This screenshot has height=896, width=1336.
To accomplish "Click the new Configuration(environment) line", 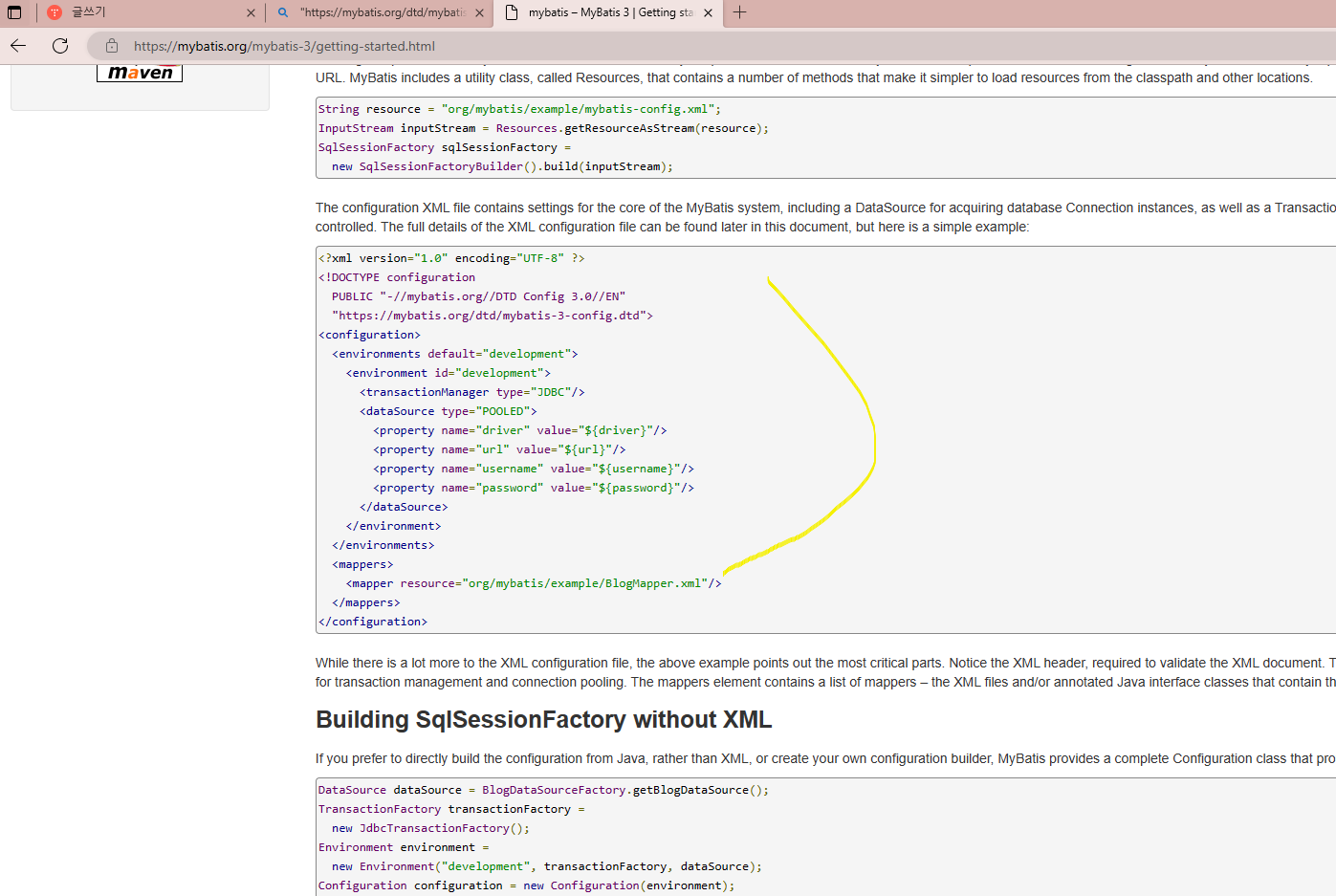I will coord(527,885).
